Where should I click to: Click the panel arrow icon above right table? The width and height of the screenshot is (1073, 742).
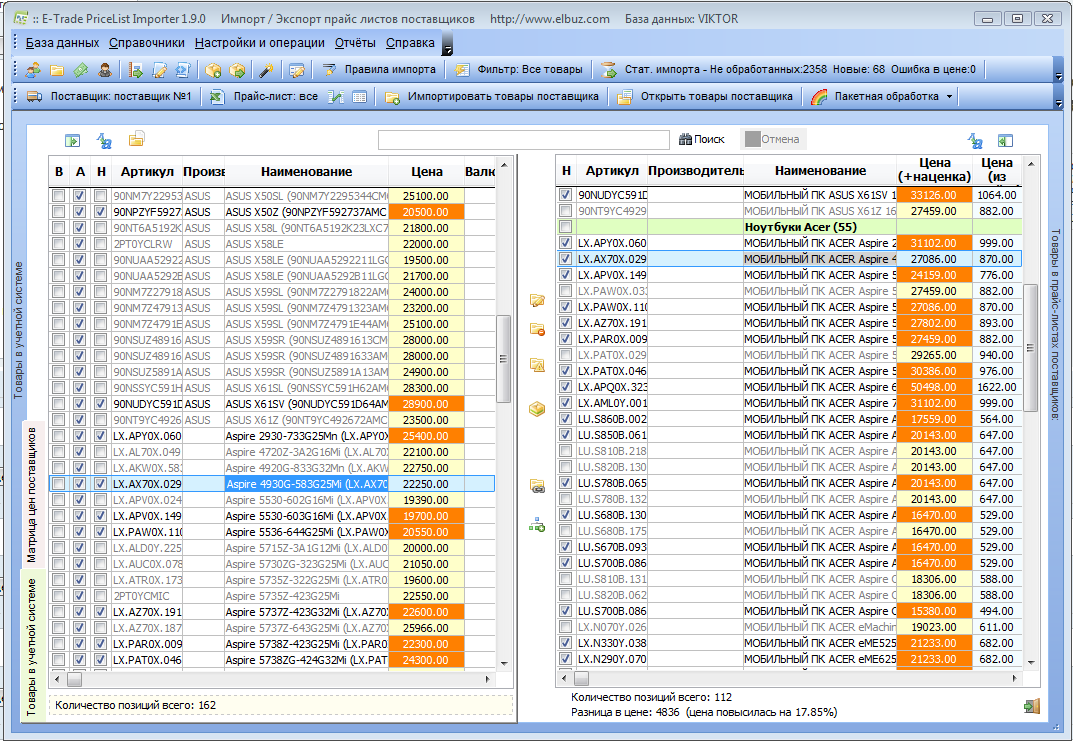(1005, 140)
